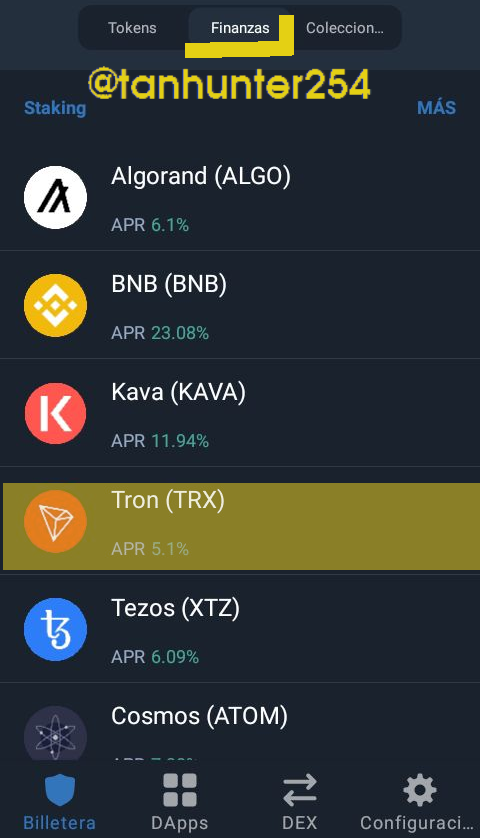The image size is (480, 838).
Task: Tap the Staking section heading
Action: (x=55, y=108)
